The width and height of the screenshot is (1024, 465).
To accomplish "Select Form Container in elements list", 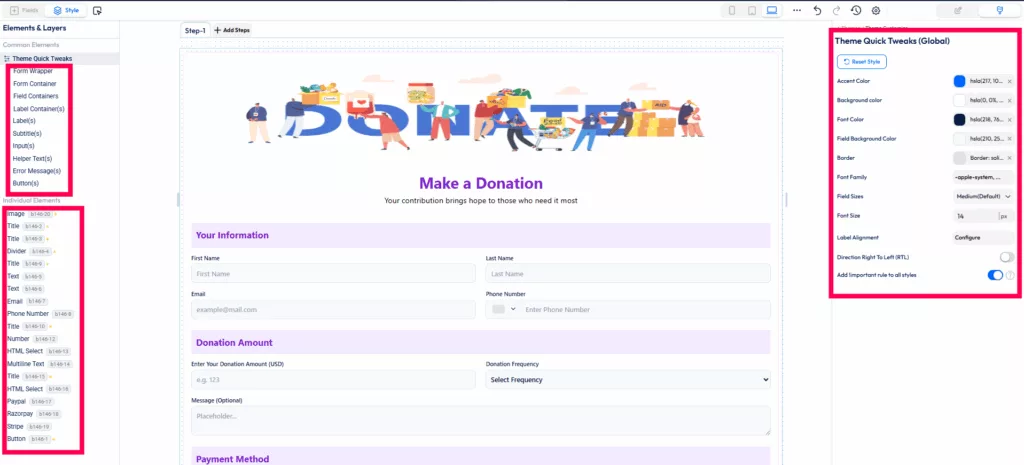I will click(x=34, y=84).
